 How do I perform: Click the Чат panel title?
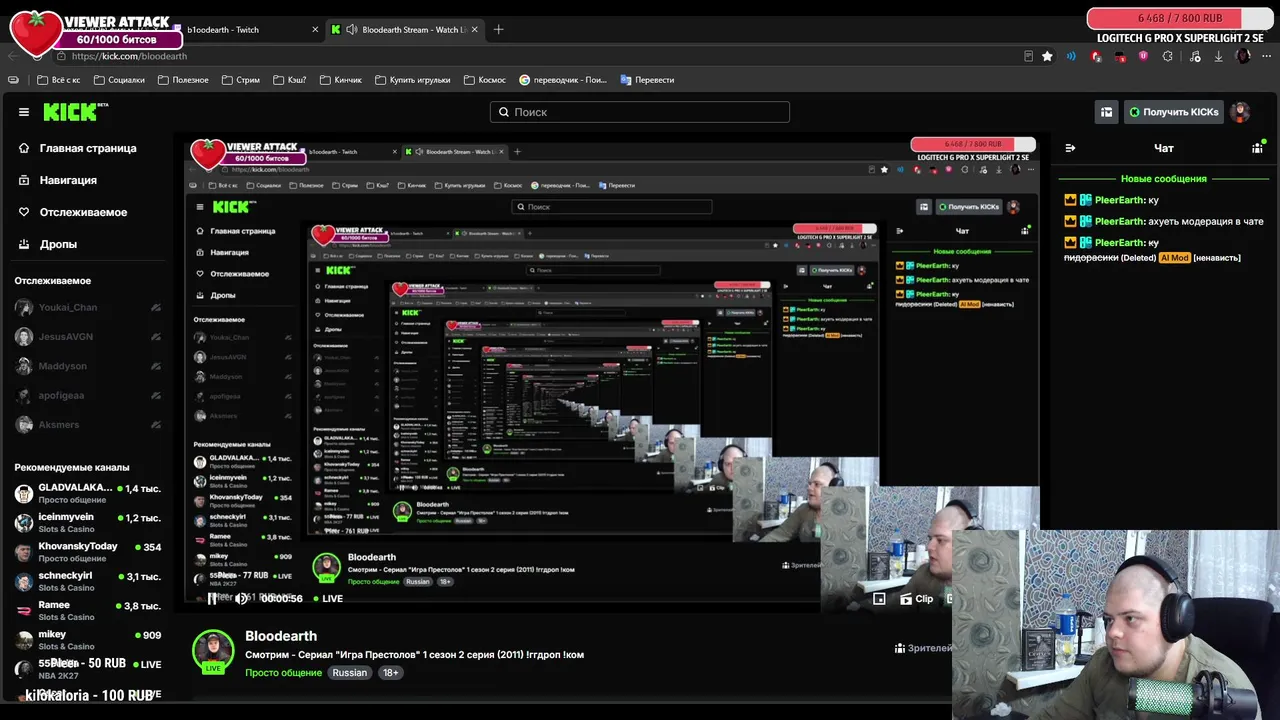[x=1164, y=148]
